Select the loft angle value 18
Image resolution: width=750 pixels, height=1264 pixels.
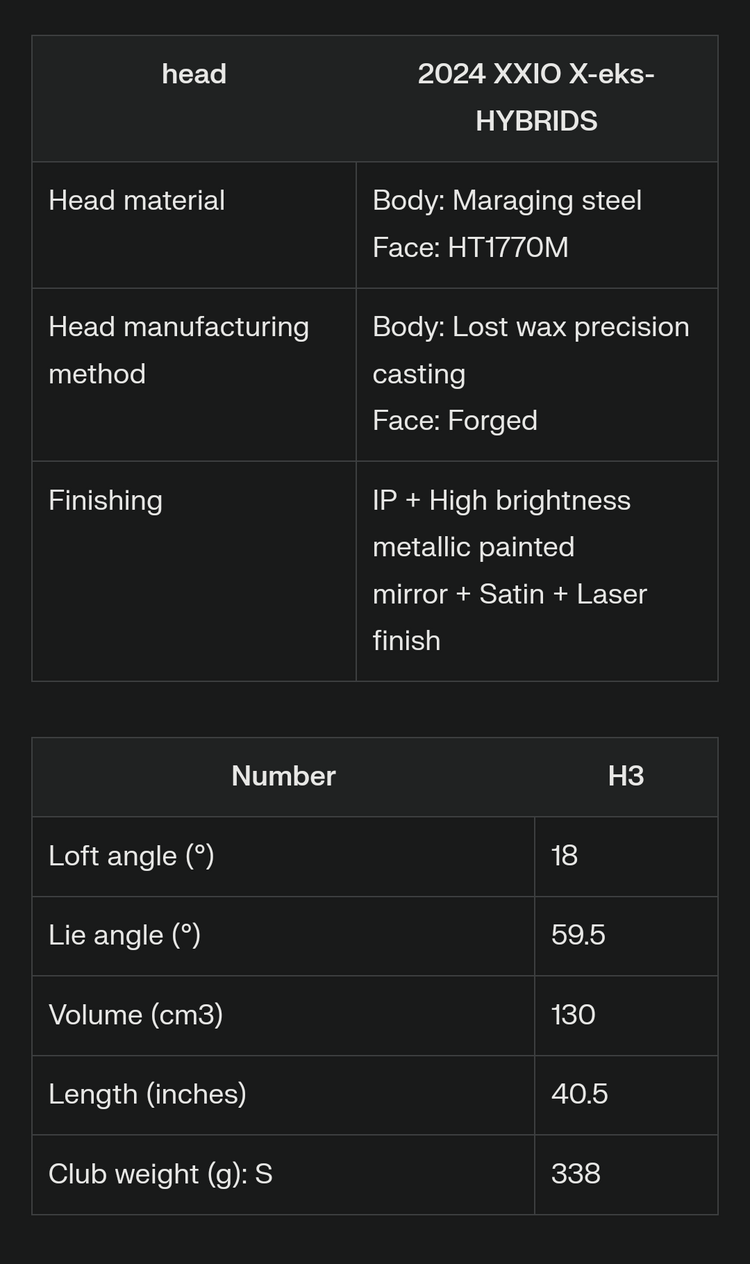tap(565, 857)
